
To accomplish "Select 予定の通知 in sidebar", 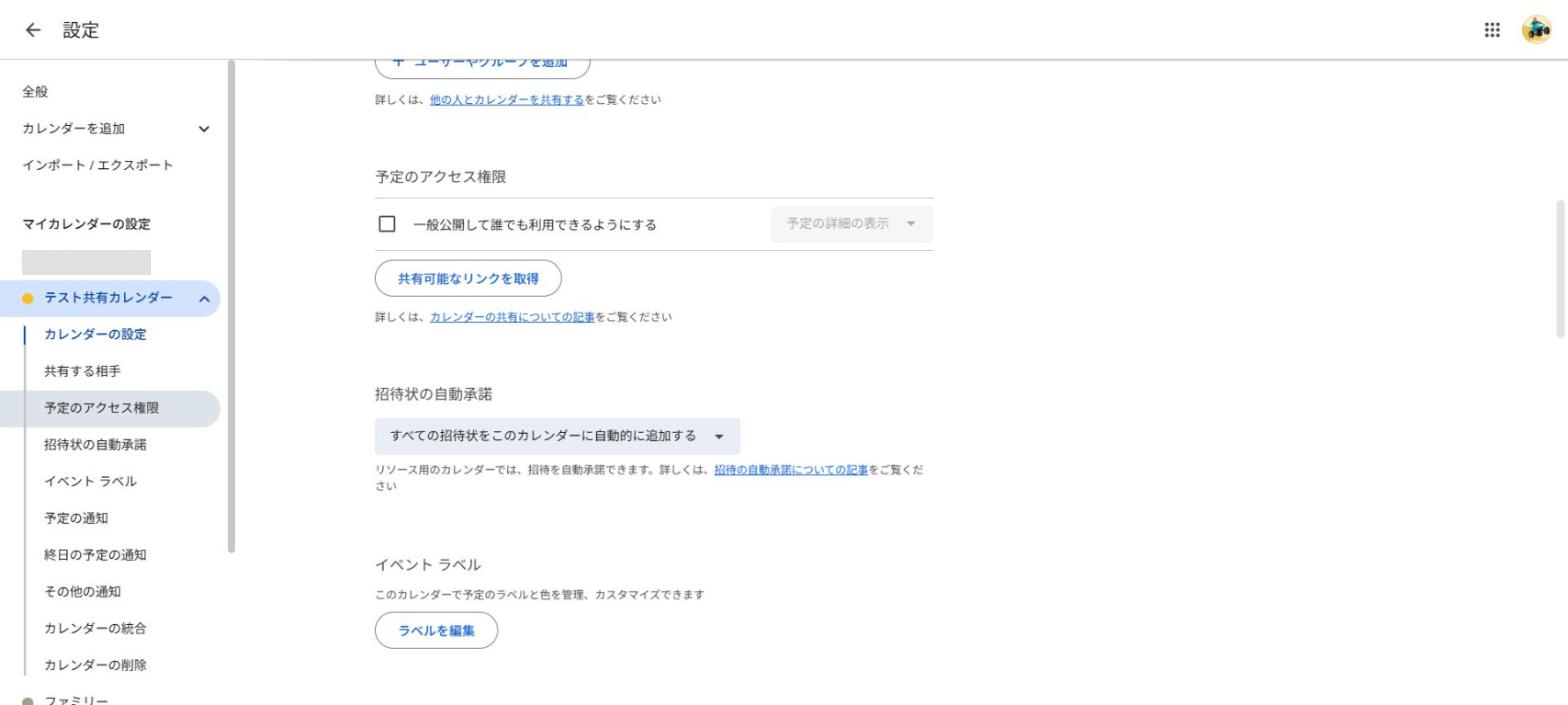I will click(76, 518).
